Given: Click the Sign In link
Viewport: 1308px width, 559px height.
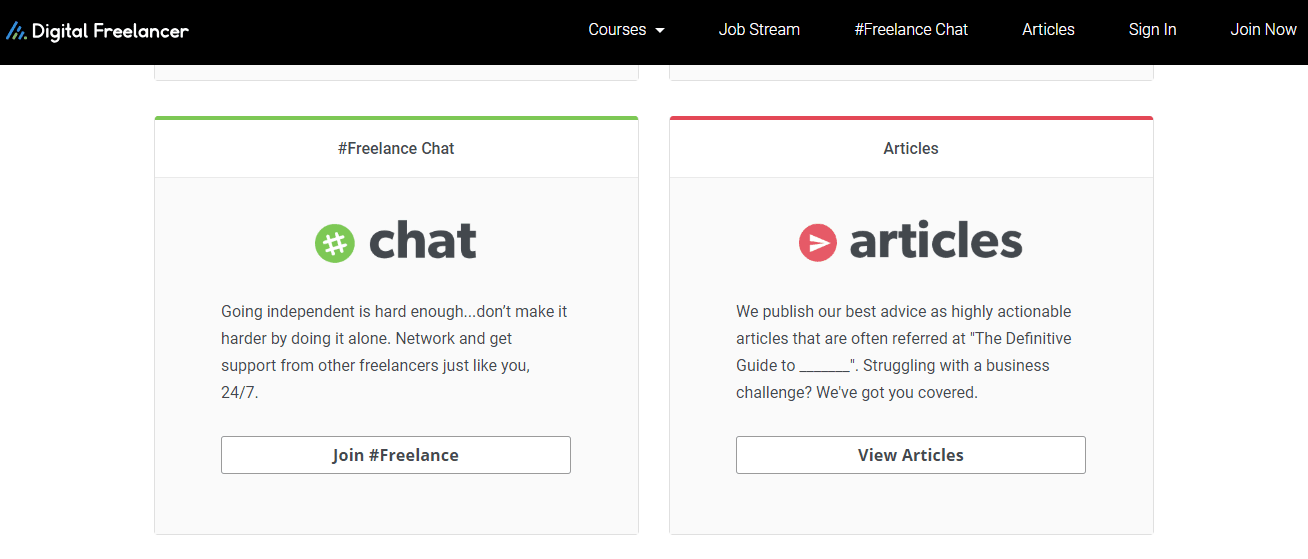Looking at the screenshot, I should 1152,30.
